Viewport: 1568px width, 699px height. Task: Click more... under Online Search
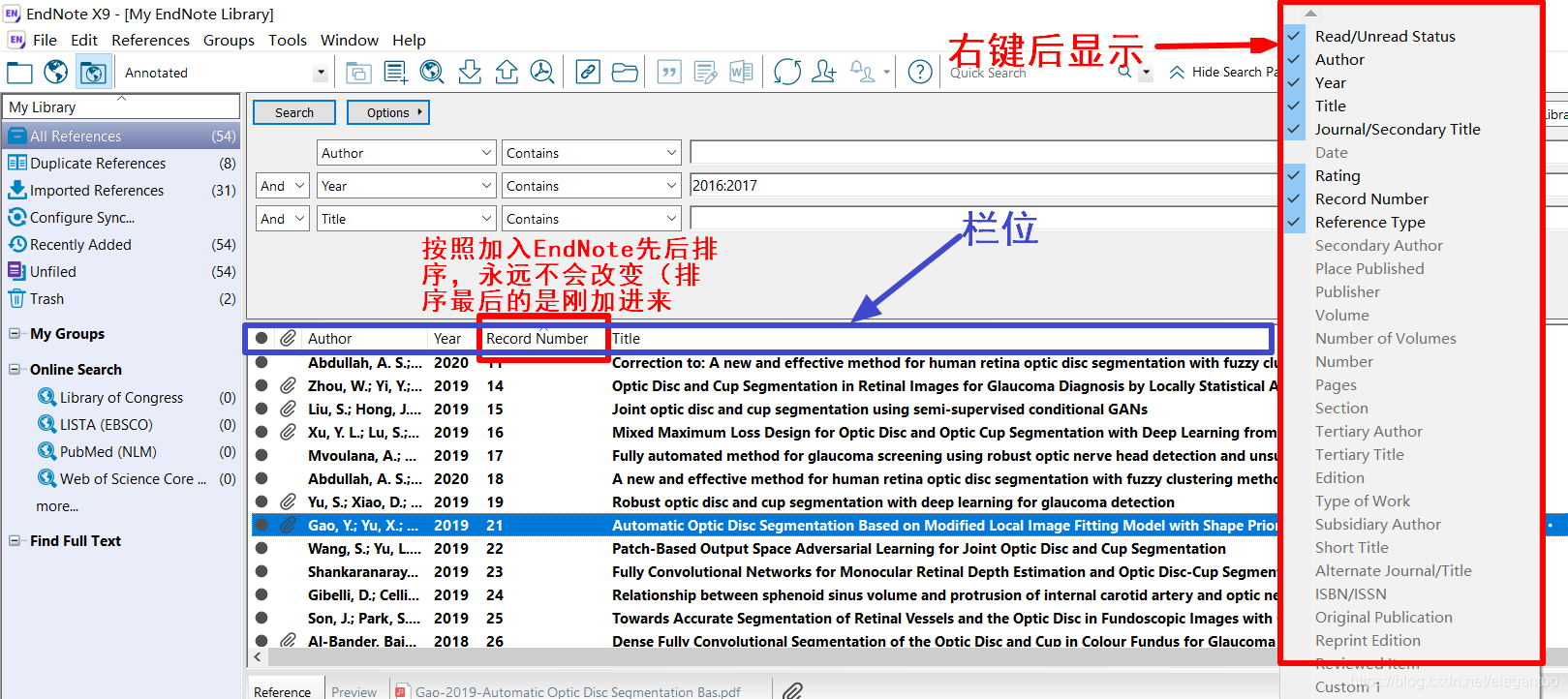tap(57, 506)
